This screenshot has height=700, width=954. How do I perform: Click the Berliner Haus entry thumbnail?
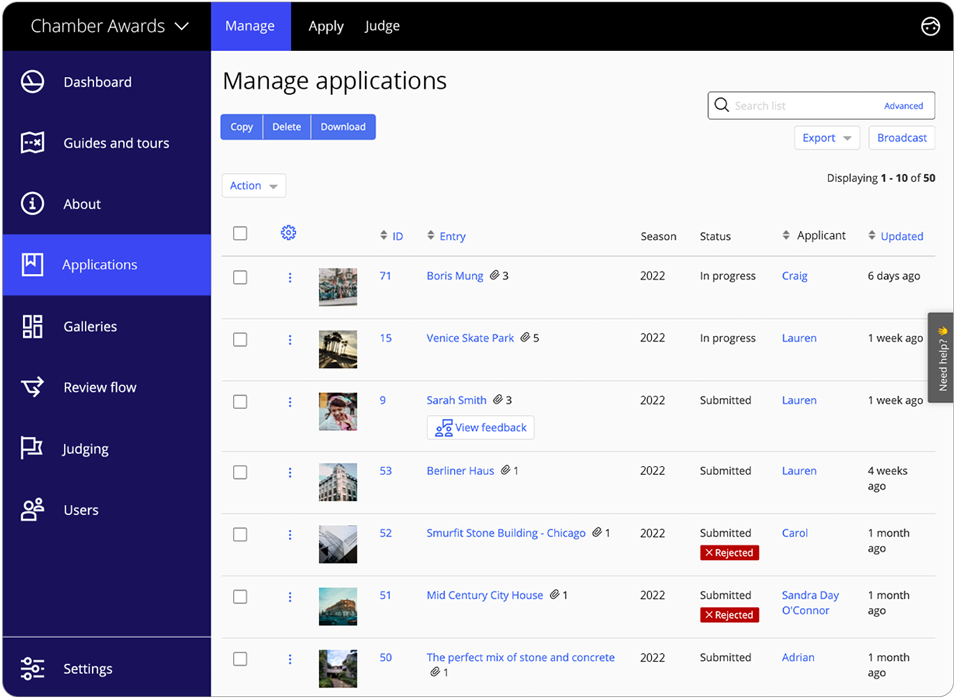(337, 481)
